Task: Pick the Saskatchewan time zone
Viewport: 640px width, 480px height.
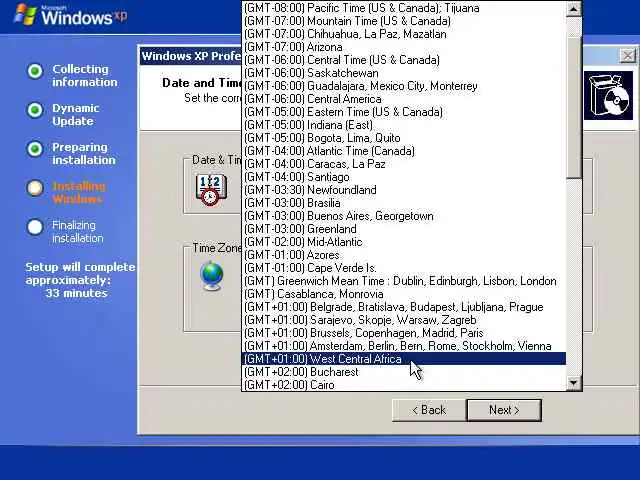Action: [404, 73]
